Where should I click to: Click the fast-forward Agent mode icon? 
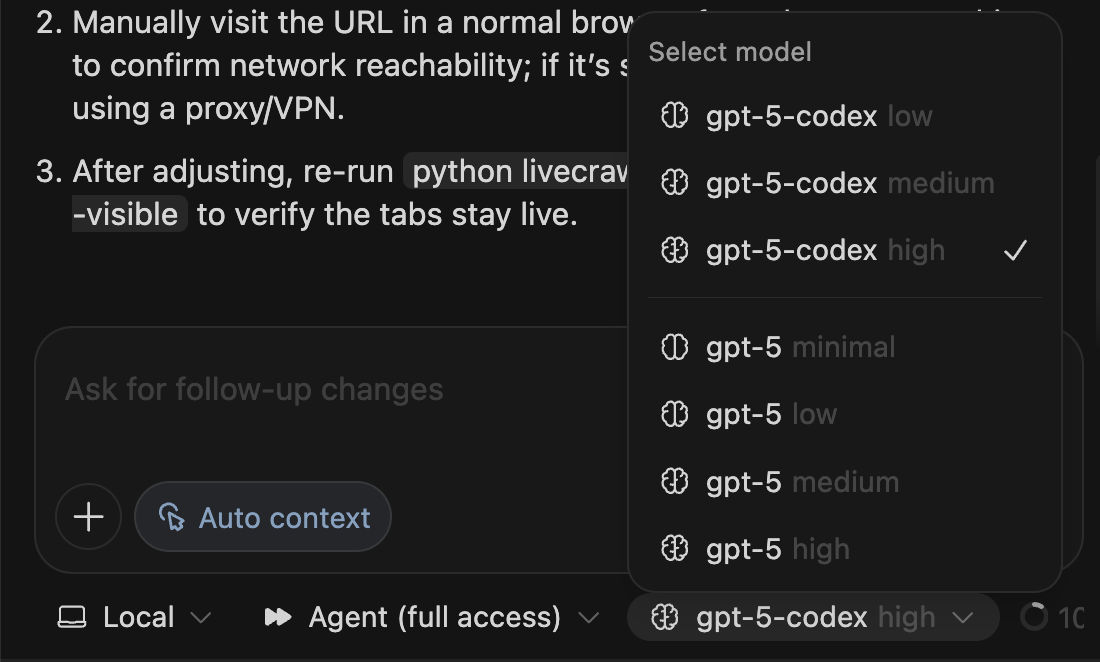(277, 617)
